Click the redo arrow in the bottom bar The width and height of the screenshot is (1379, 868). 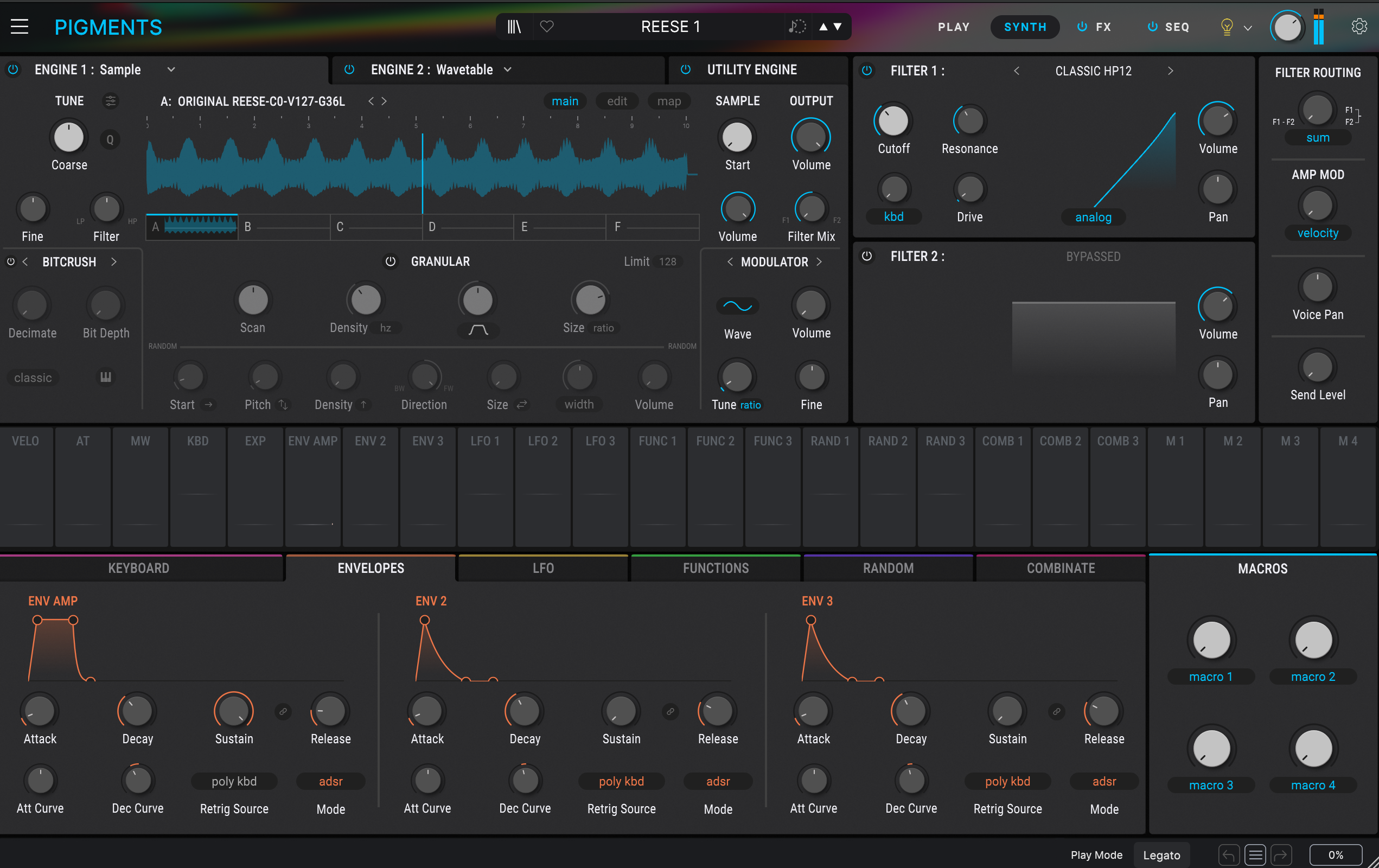coord(1281,855)
